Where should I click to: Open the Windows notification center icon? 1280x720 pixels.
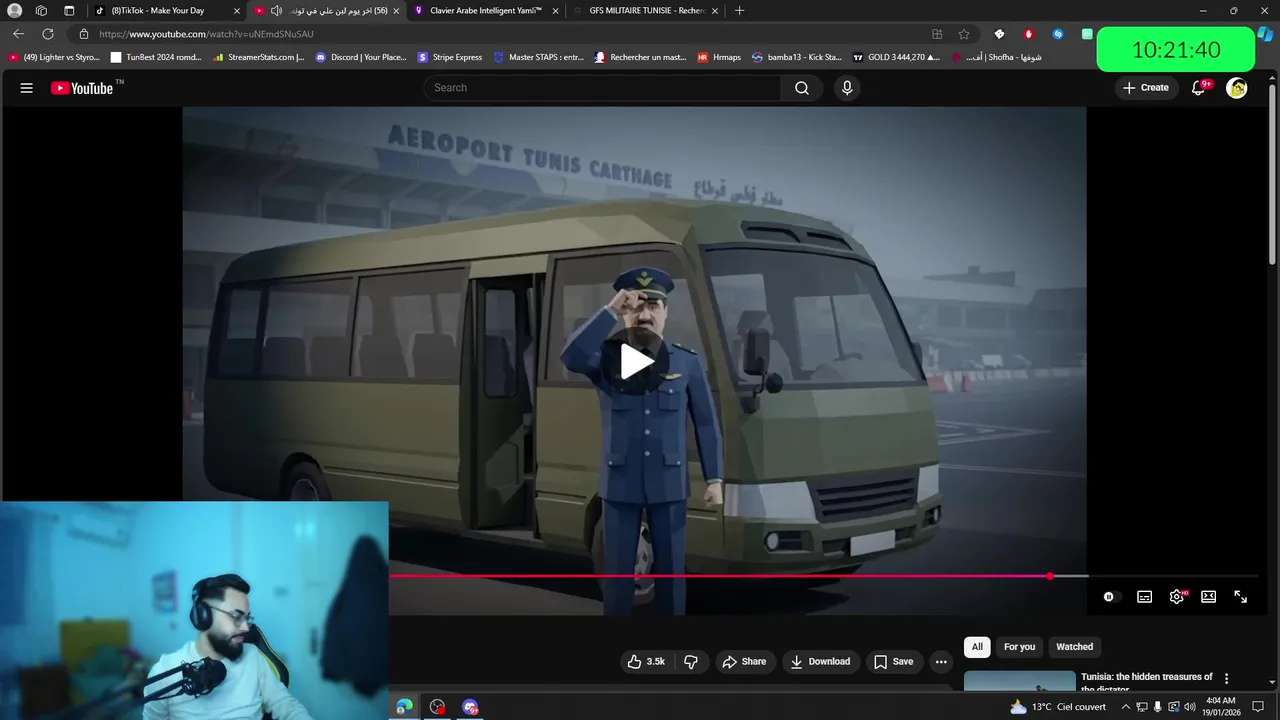(x=1258, y=707)
